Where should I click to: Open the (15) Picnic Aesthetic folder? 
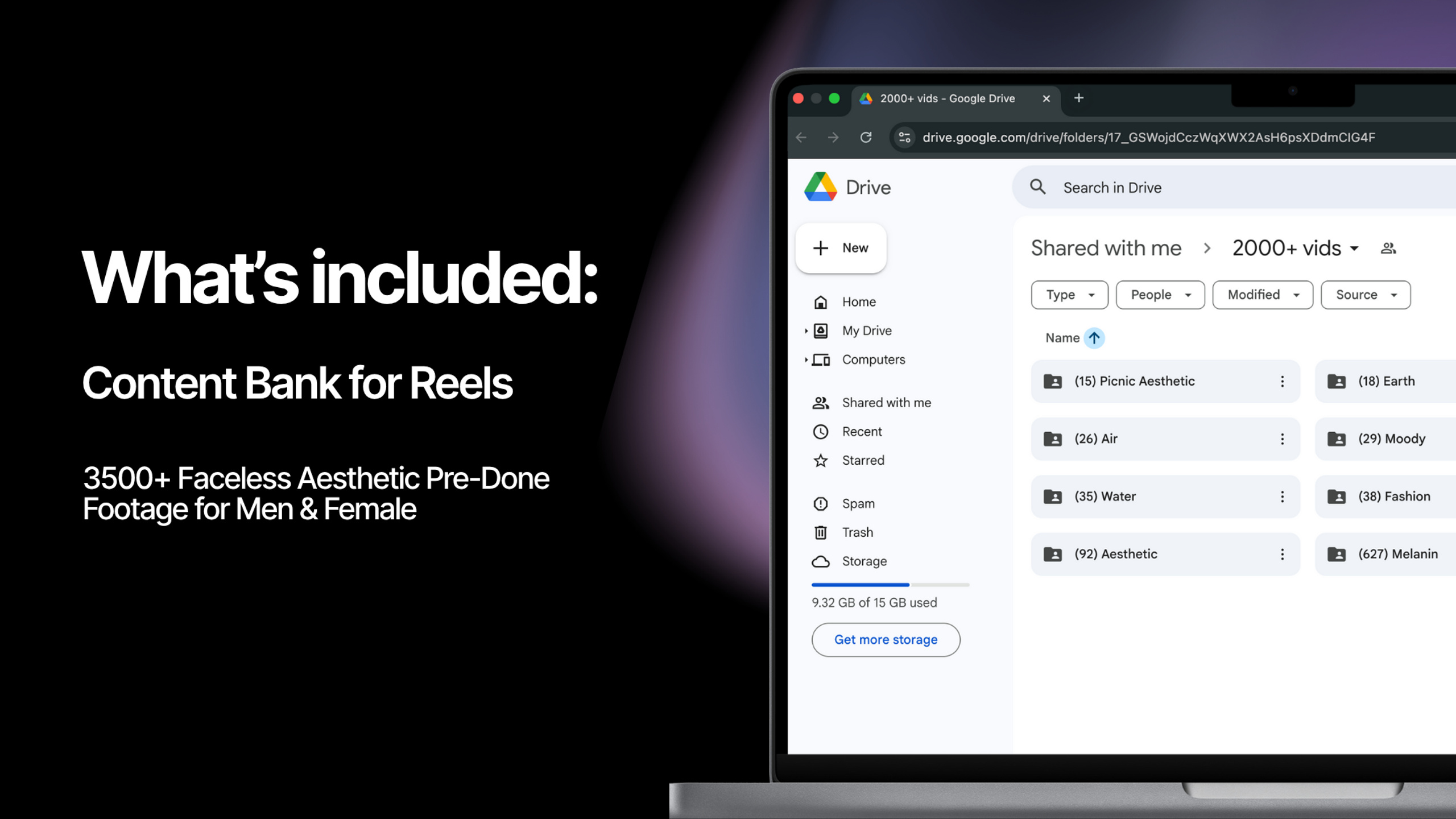tap(1165, 382)
